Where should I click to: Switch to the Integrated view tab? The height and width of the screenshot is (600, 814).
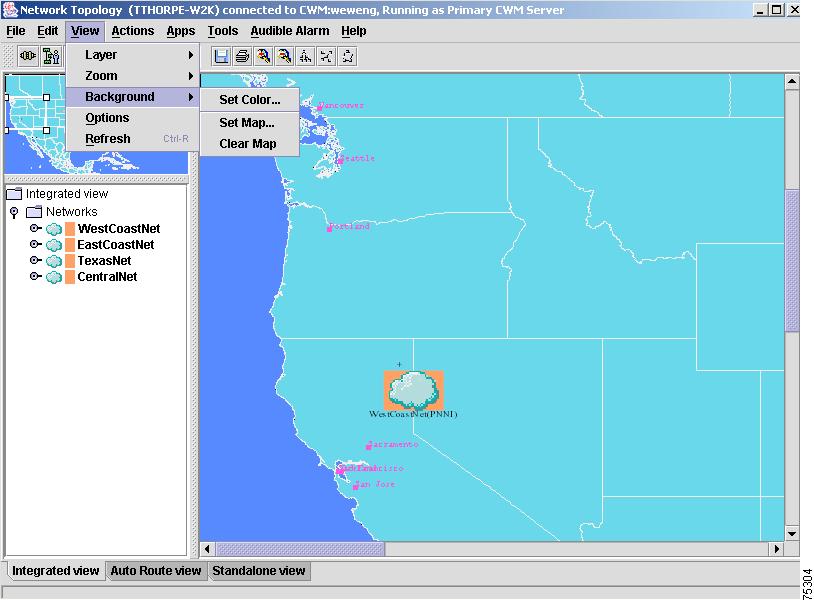coord(55,570)
